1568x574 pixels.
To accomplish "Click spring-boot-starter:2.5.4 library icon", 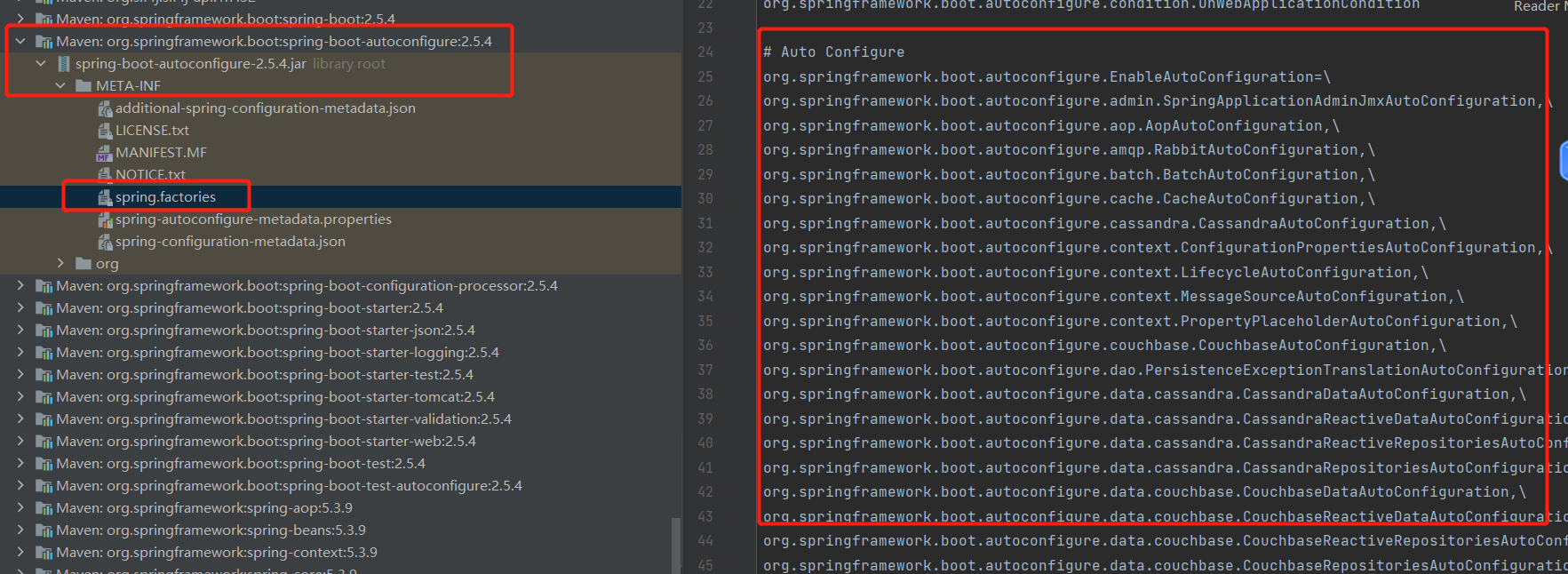I will point(44,307).
